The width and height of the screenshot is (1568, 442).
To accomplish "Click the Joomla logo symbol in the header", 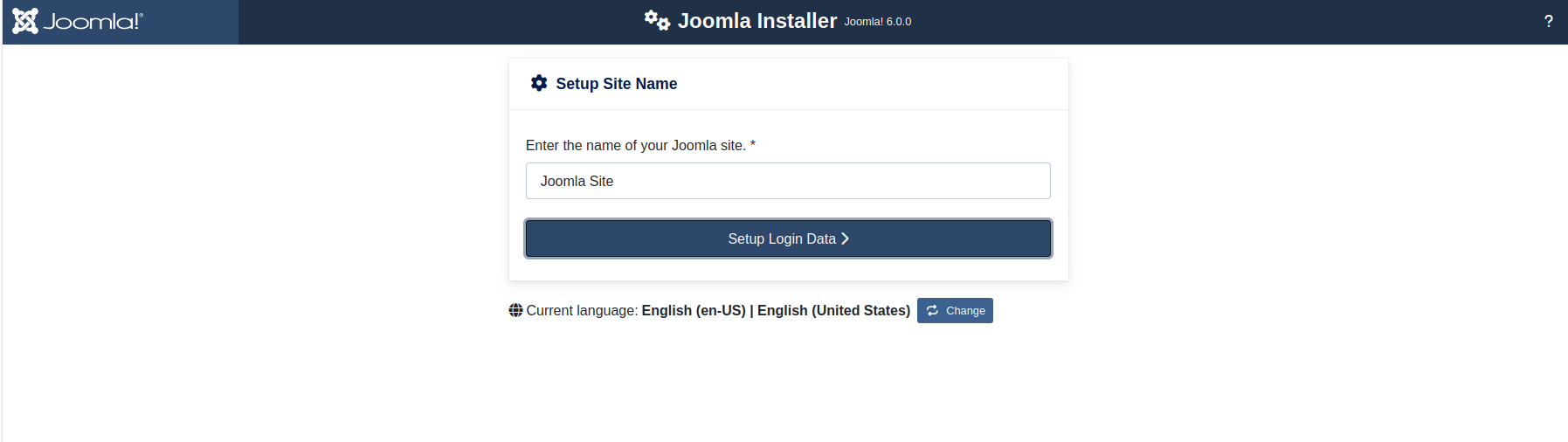I will pos(25,21).
